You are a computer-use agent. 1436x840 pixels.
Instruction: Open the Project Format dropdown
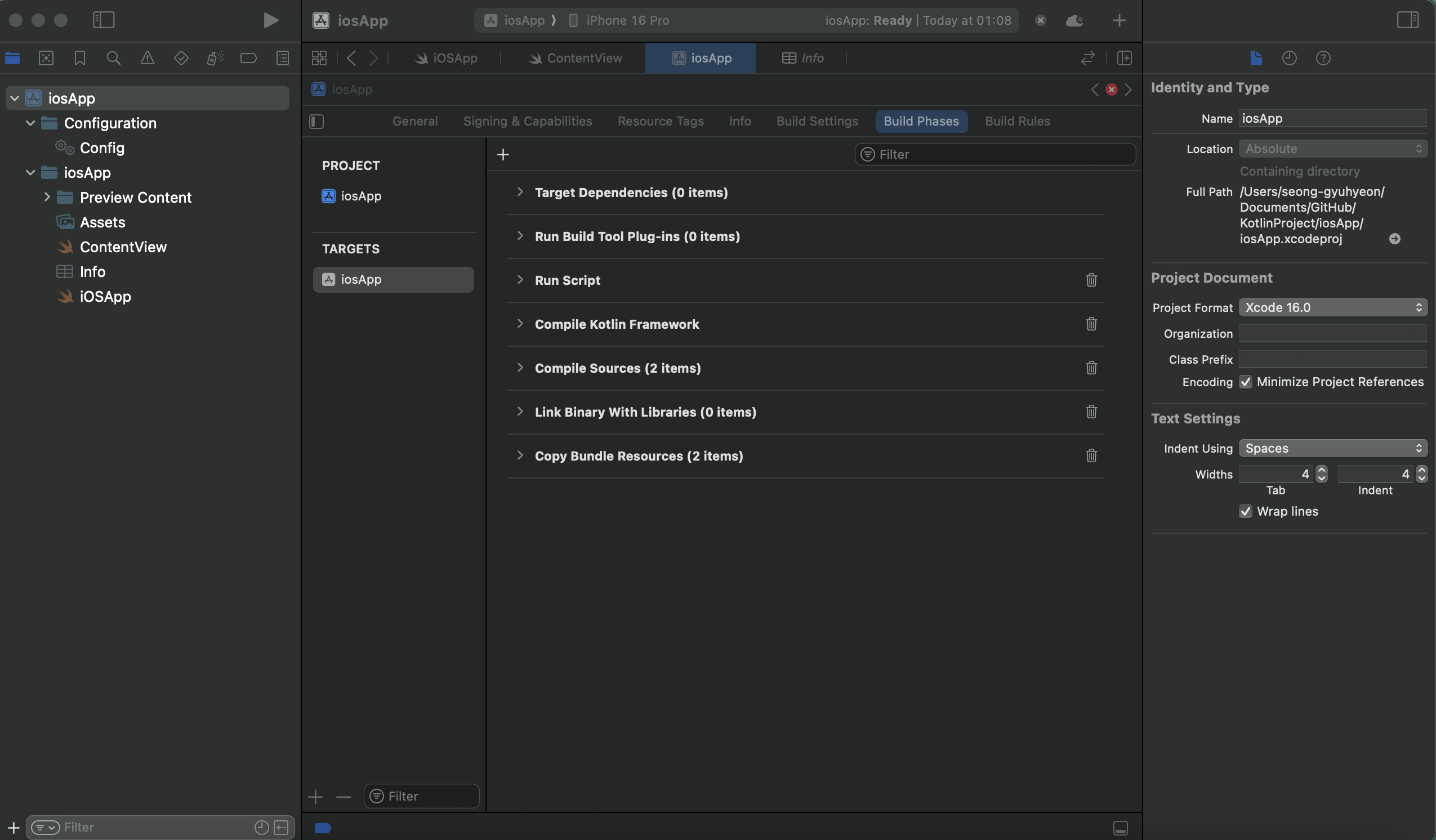point(1332,308)
